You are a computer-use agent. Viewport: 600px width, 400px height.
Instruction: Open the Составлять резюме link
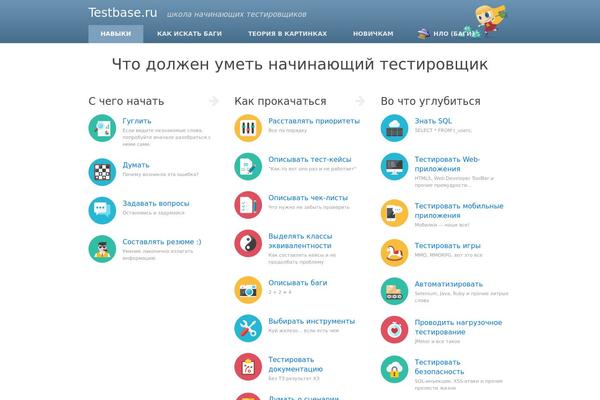point(161,241)
